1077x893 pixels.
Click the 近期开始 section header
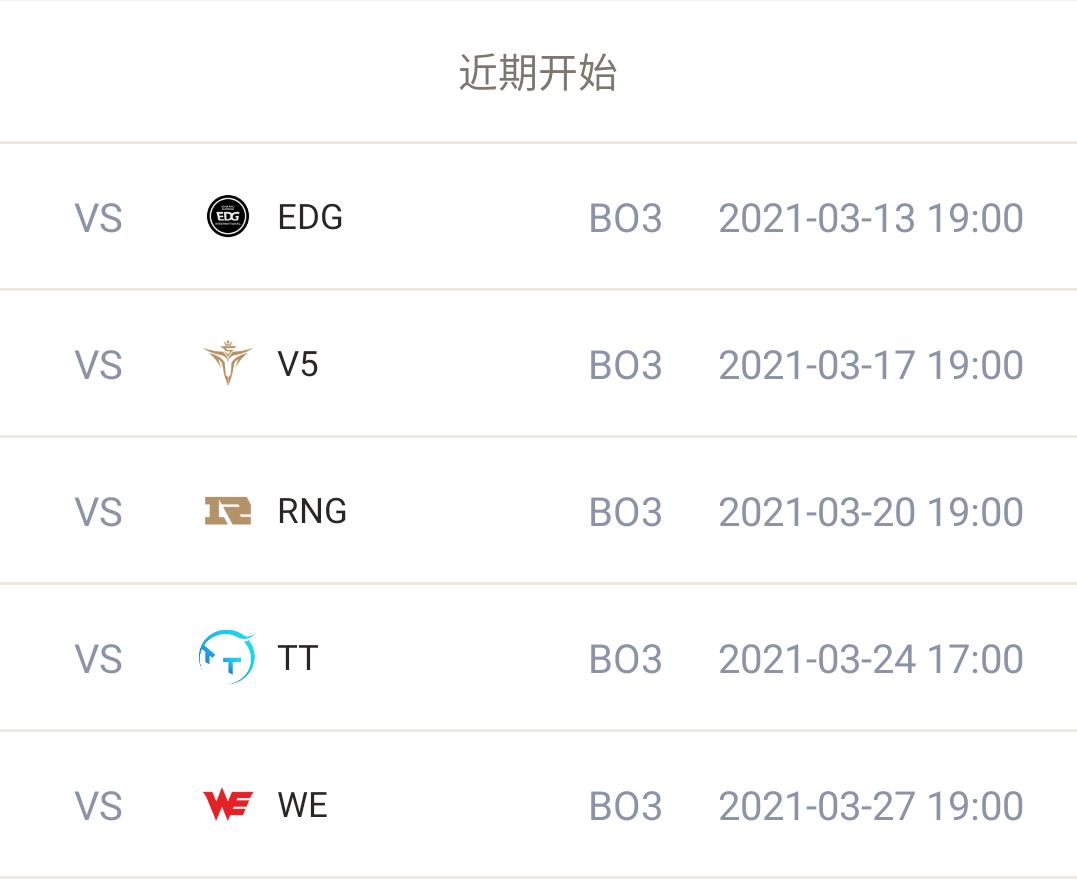point(538,72)
